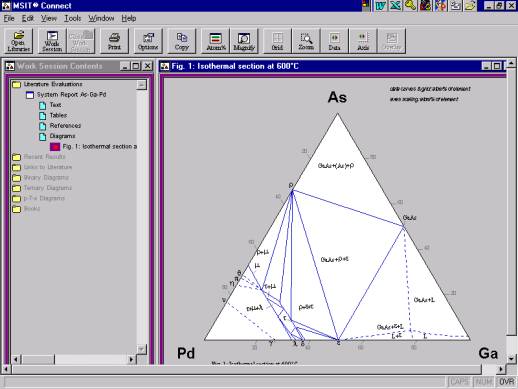
Task: Toggle the Grid button in toolbar
Action: pos(277,41)
